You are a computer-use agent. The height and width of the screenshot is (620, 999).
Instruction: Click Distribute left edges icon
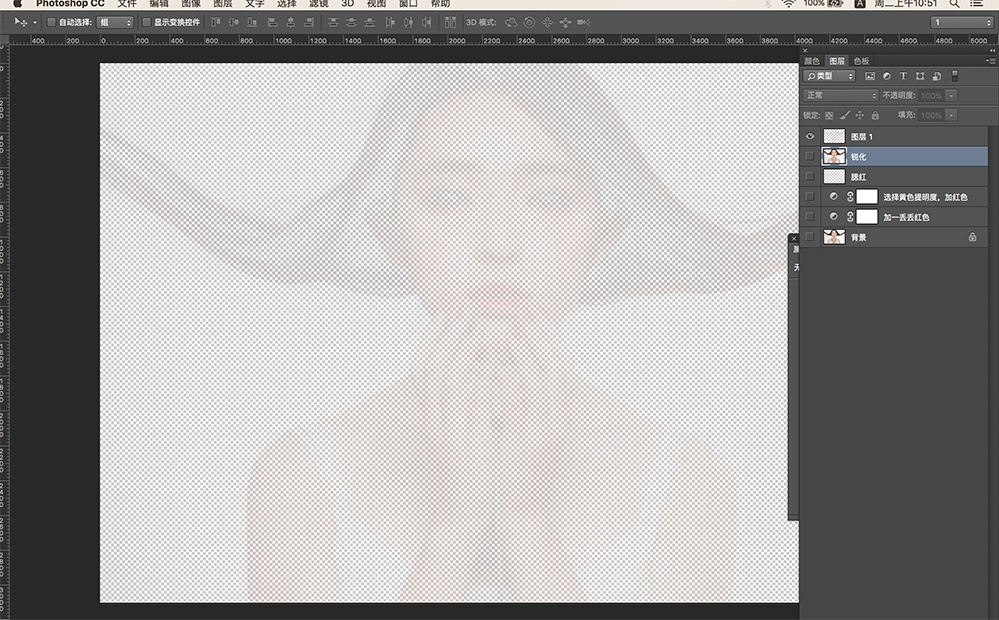pyautogui.click(x=390, y=22)
